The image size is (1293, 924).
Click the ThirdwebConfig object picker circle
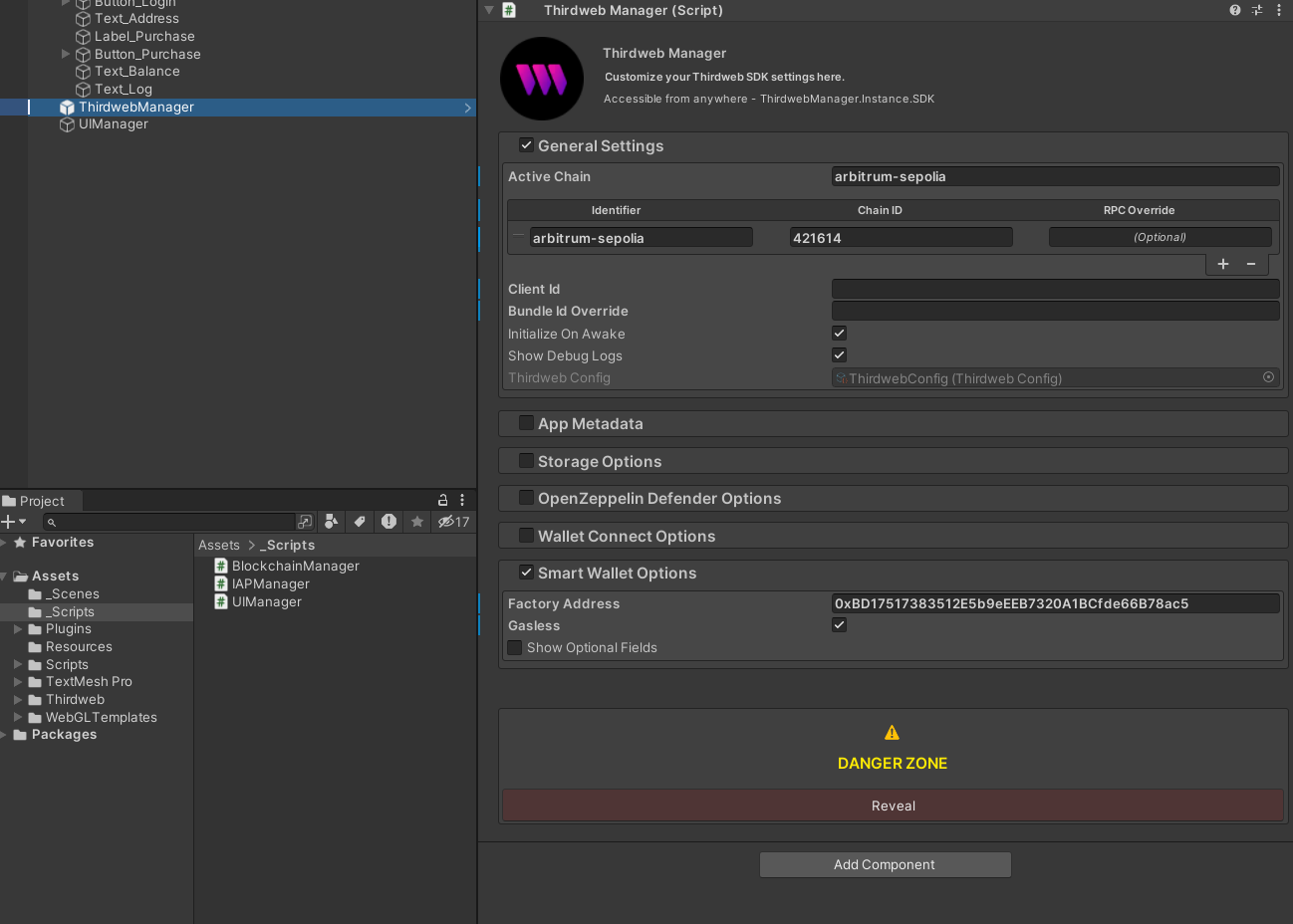(x=1268, y=377)
